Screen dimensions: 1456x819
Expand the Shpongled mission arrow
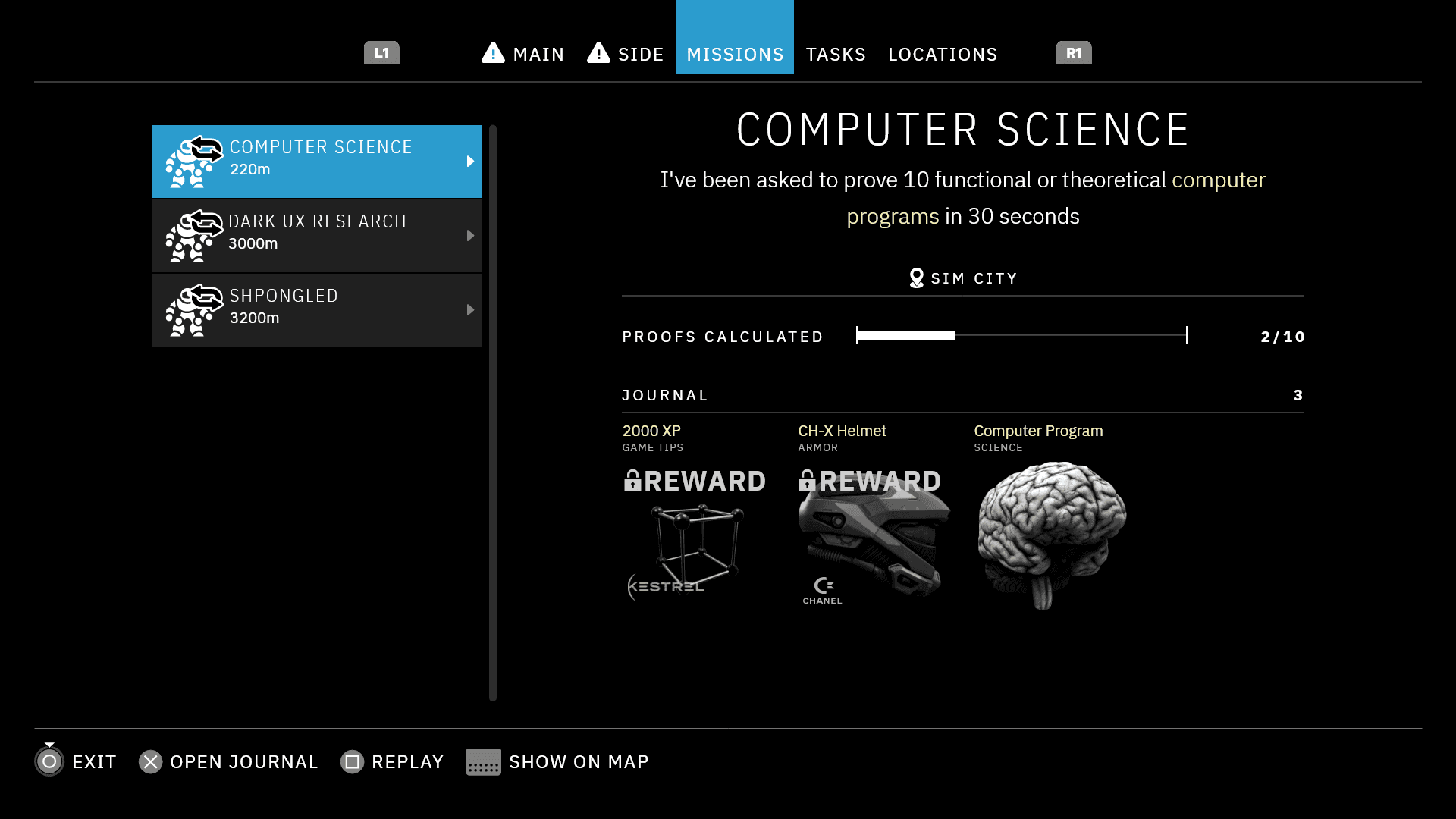[470, 310]
